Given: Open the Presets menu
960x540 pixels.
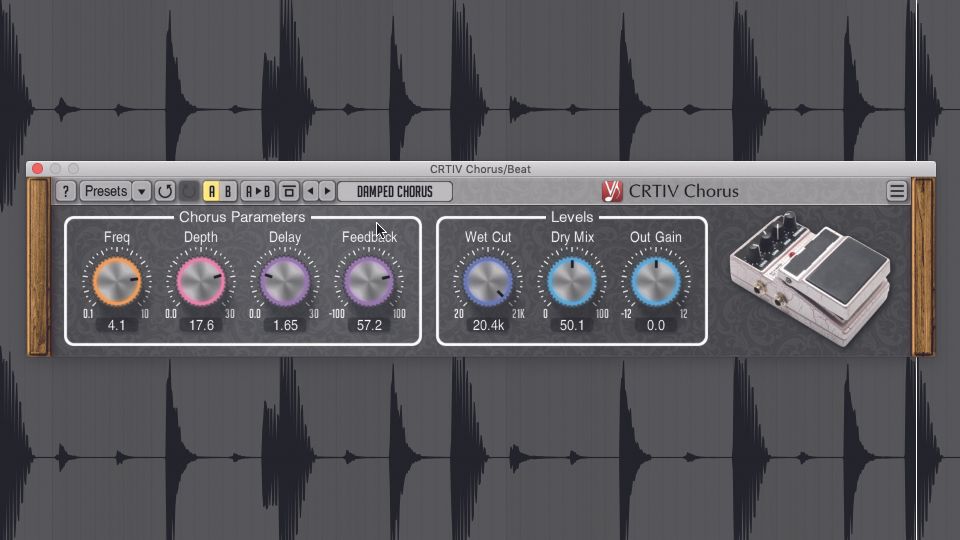Looking at the screenshot, I should (x=105, y=191).
